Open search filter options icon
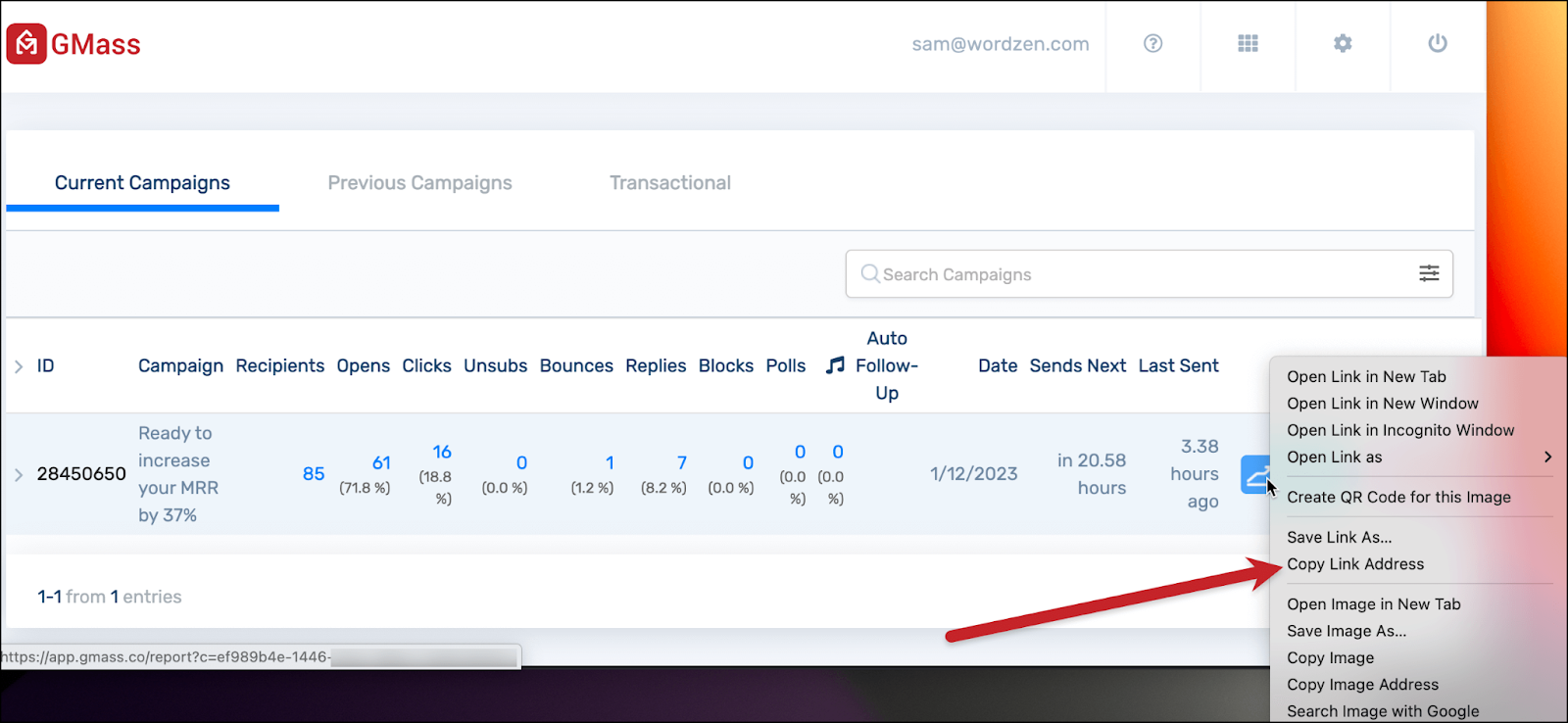The height and width of the screenshot is (723, 1568). (1429, 273)
